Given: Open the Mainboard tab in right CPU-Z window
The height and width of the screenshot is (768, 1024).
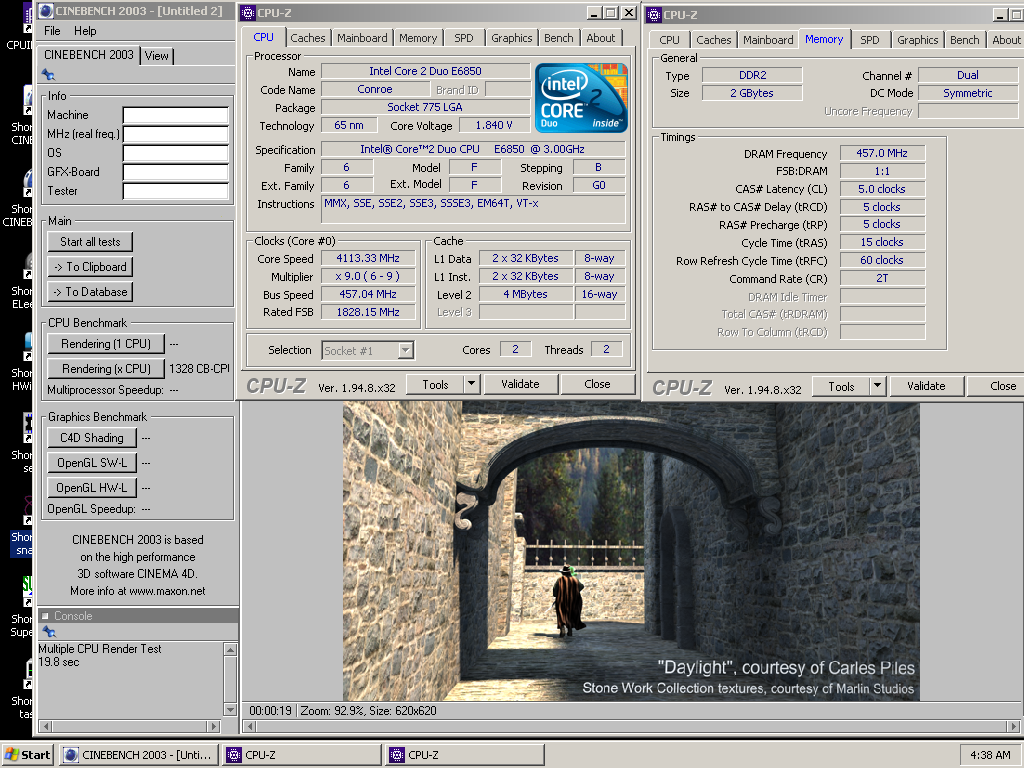Looking at the screenshot, I should pyautogui.click(x=768, y=40).
